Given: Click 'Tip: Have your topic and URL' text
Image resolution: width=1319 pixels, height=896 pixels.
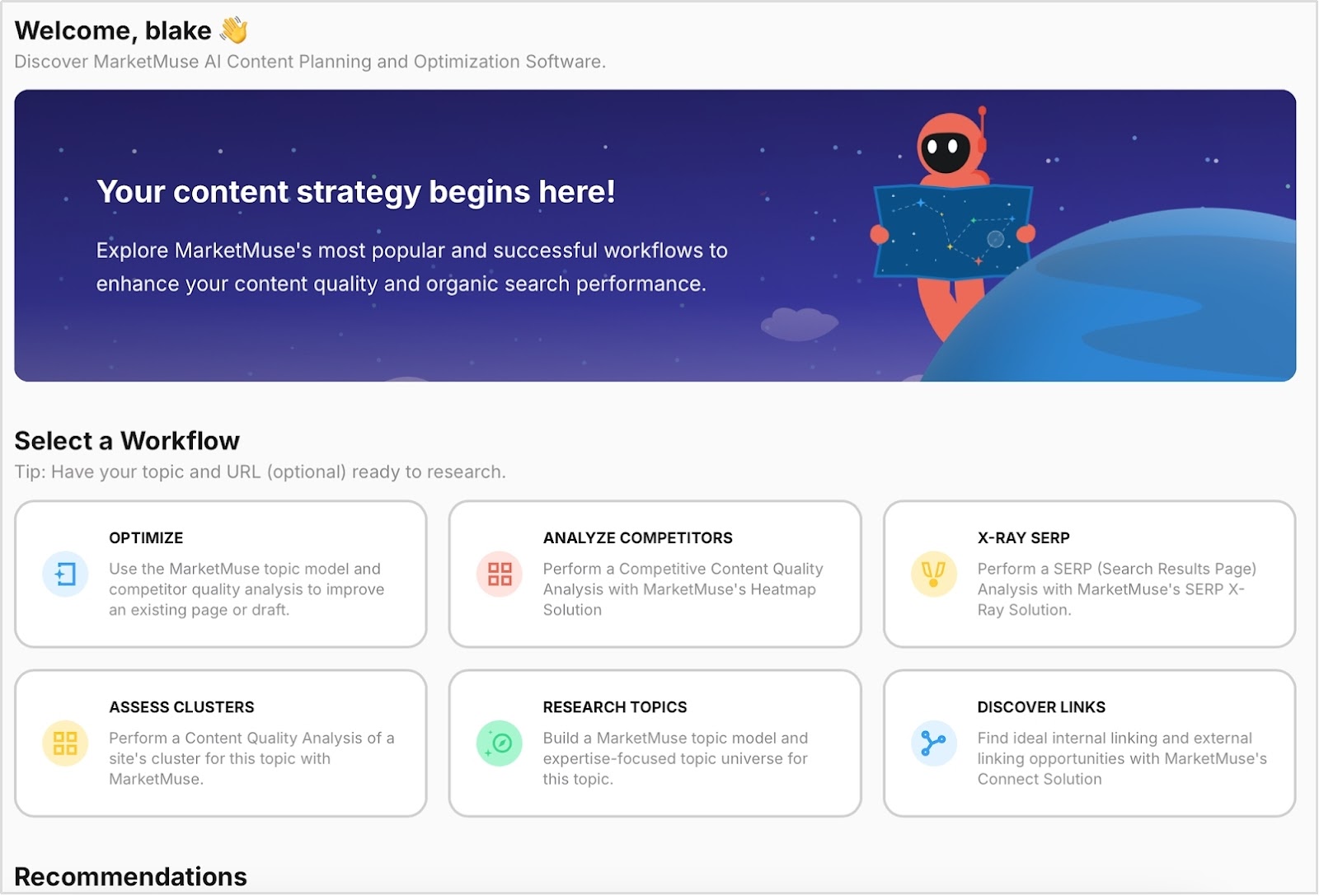Looking at the screenshot, I should coord(260,472).
